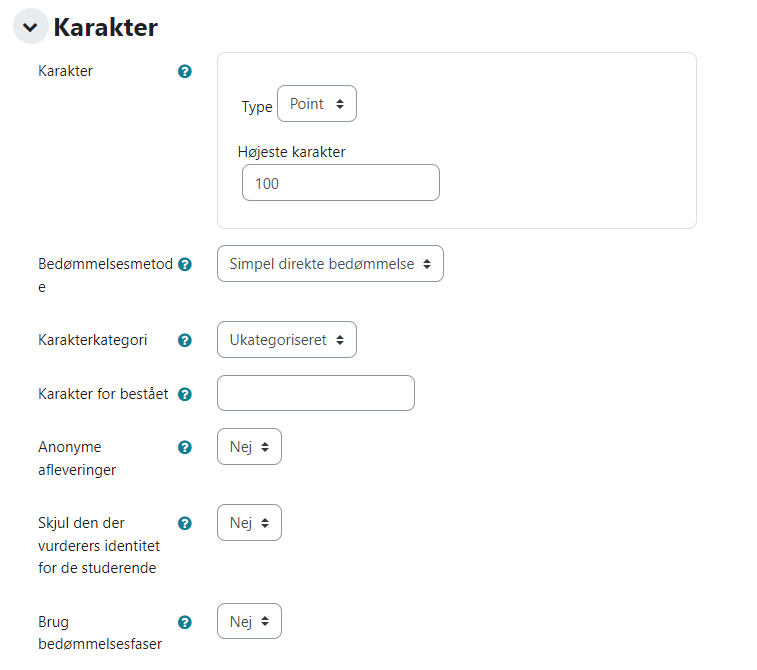Viewport: 757px width, 670px height.
Task: Open the Anonyme afleveringer Nej dropdown
Action: coord(249,447)
